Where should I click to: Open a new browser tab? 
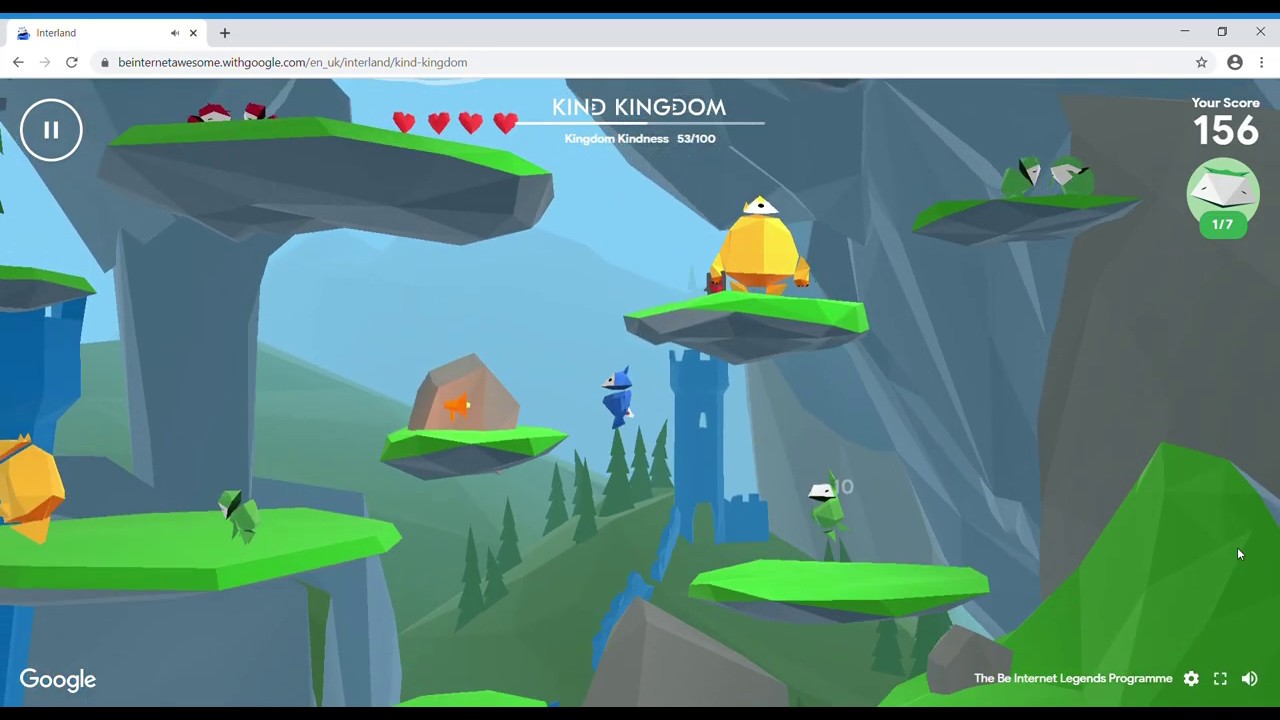point(225,33)
